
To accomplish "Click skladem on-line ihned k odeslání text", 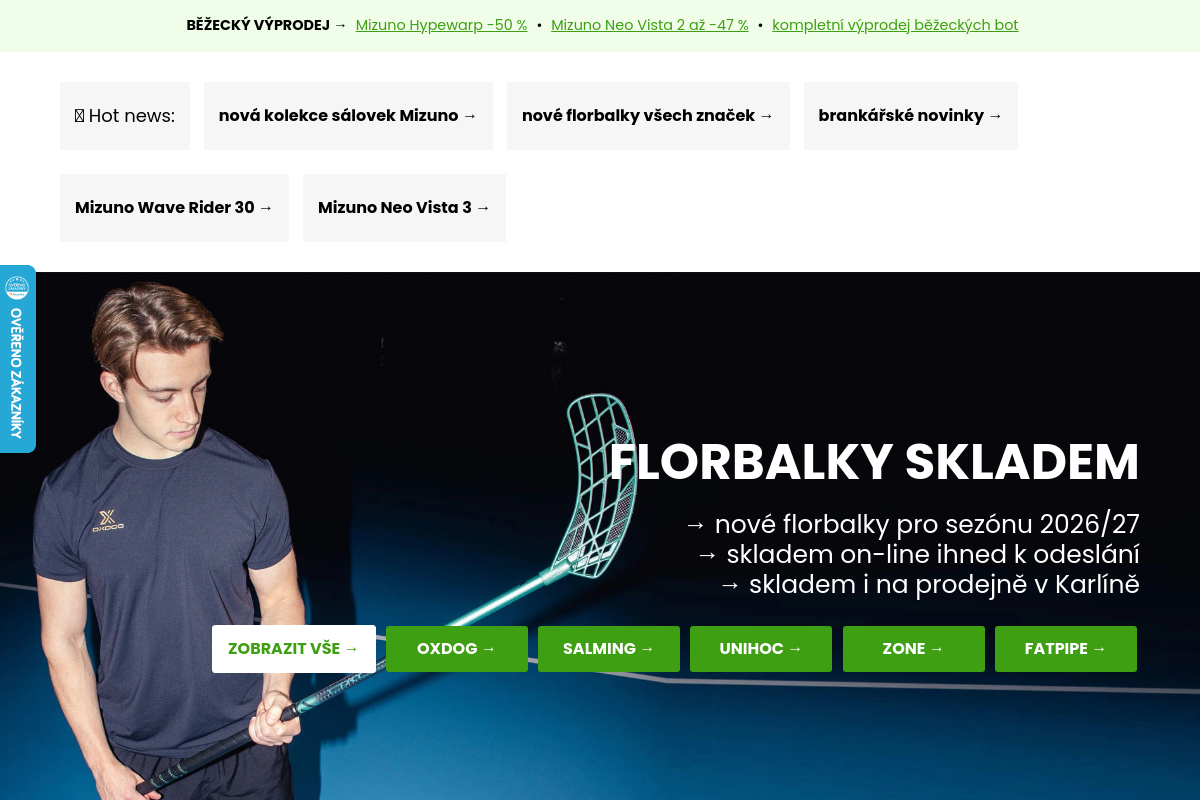I will (918, 554).
